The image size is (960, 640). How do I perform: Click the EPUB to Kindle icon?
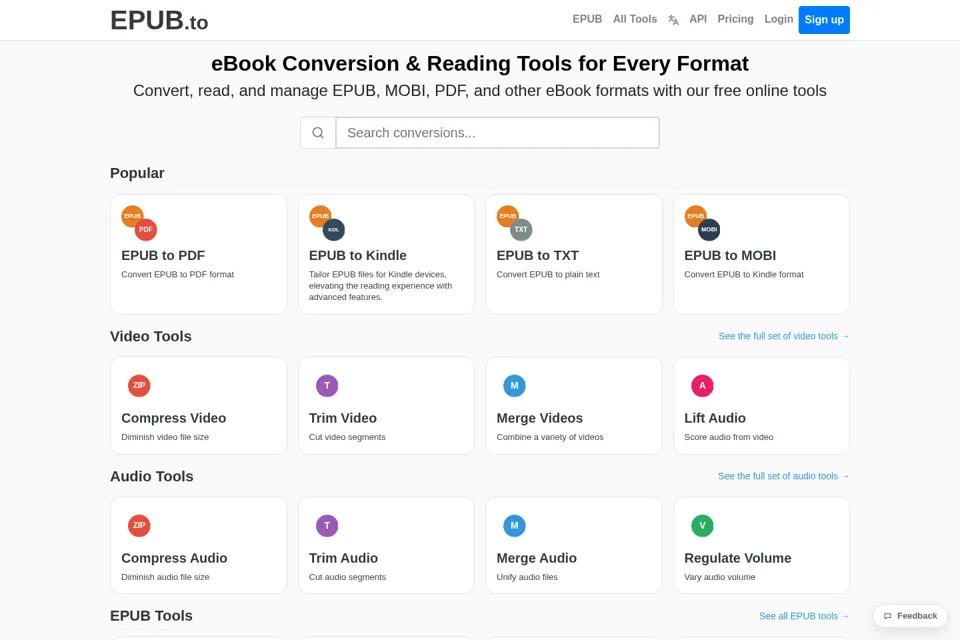pos(327,223)
